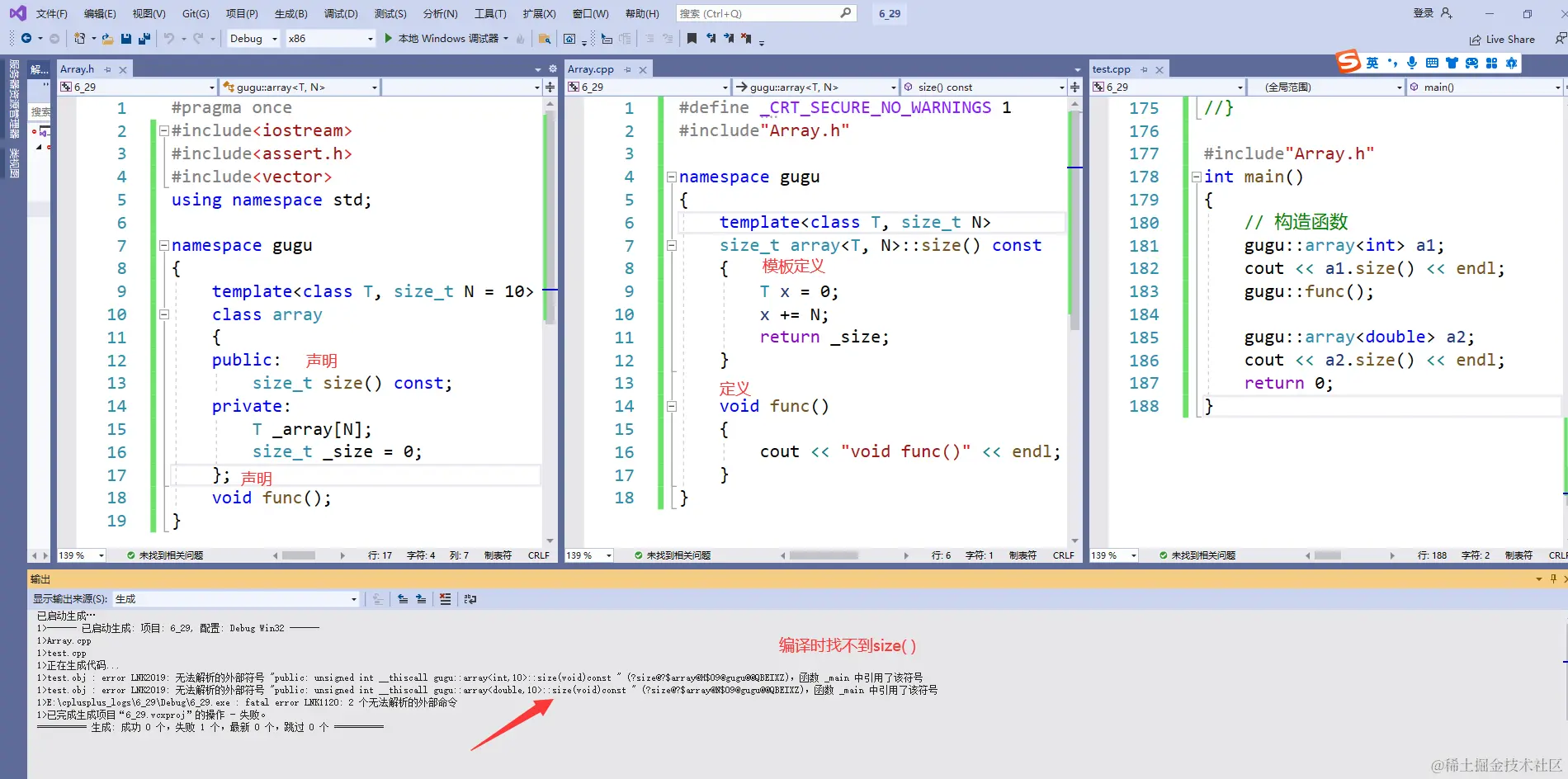Start the local Windows debugger
Viewport: 1568px width, 779px height.
coord(442,39)
